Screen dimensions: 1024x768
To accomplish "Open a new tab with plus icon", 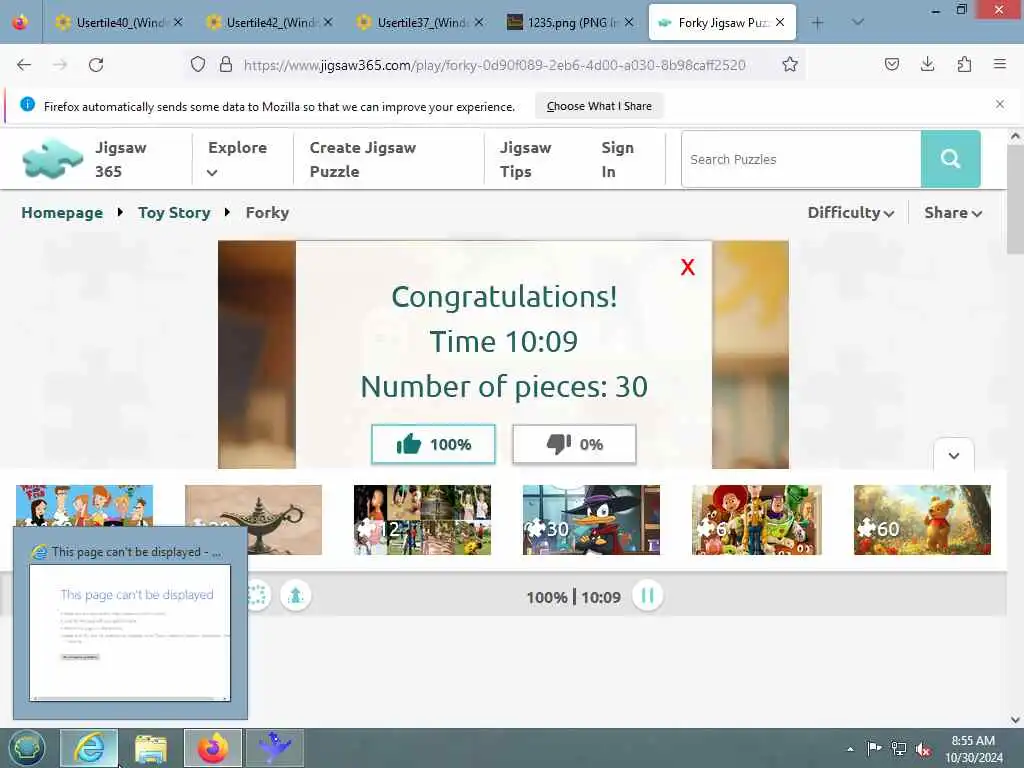I will (x=817, y=23).
